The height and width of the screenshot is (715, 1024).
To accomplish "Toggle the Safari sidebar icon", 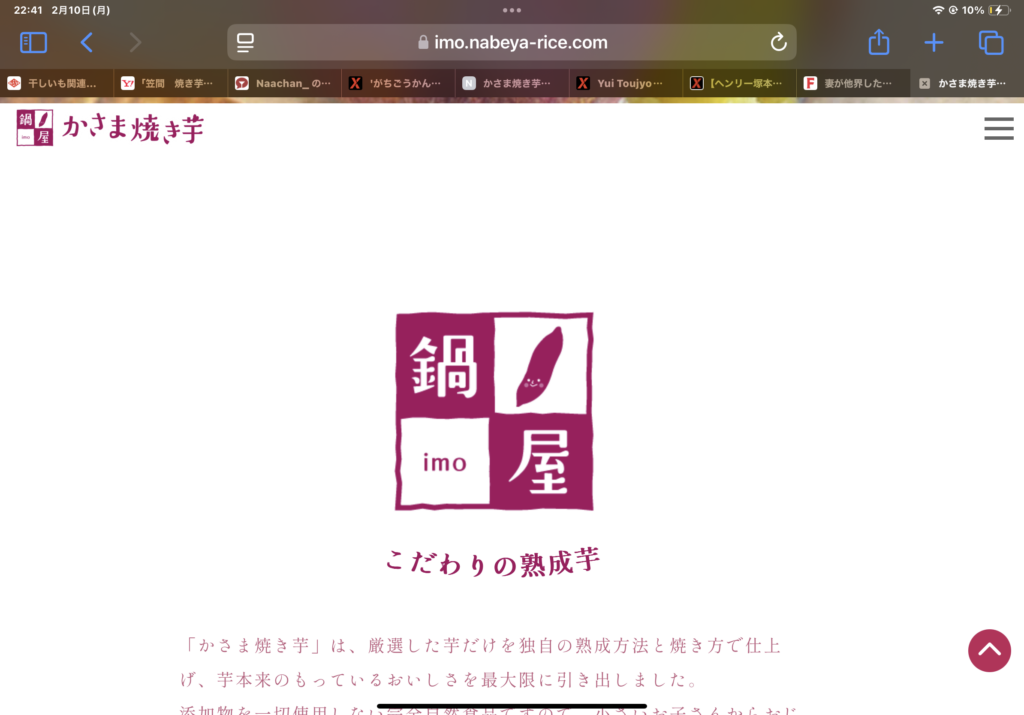I will (x=34, y=43).
